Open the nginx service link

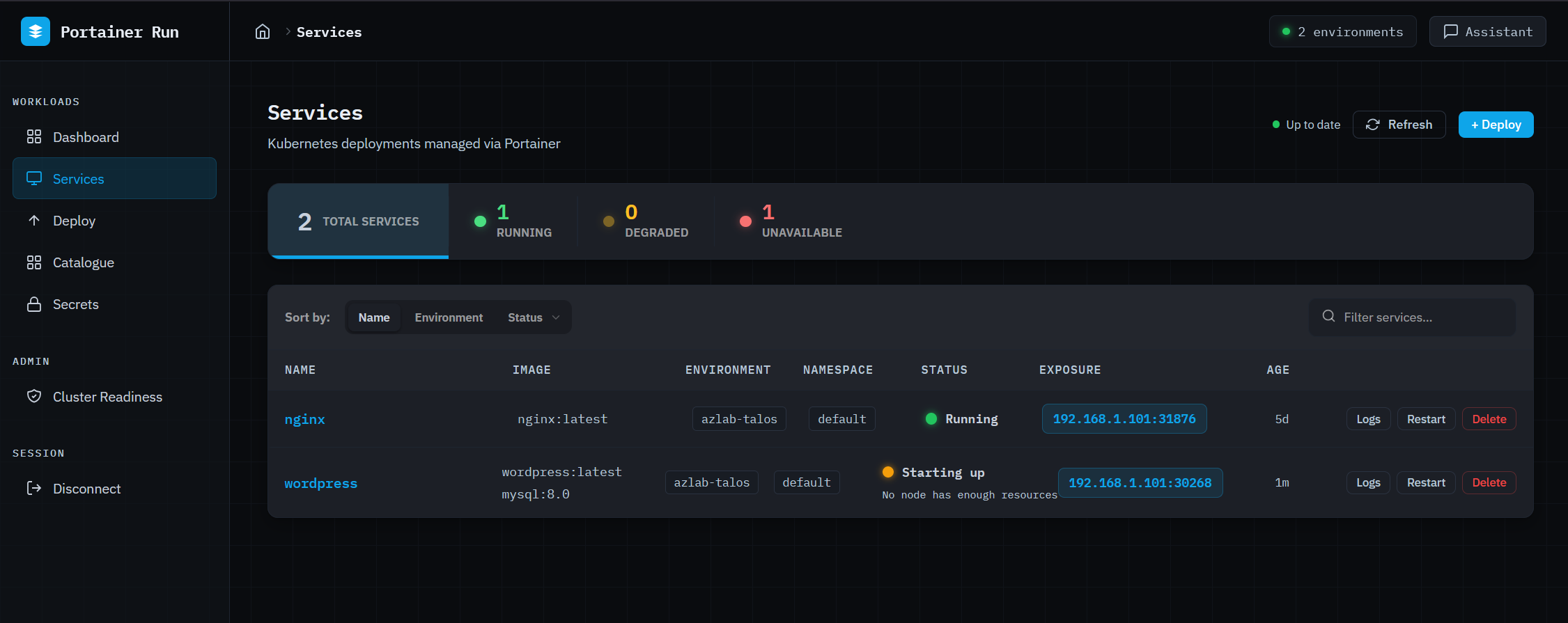pyautogui.click(x=304, y=419)
